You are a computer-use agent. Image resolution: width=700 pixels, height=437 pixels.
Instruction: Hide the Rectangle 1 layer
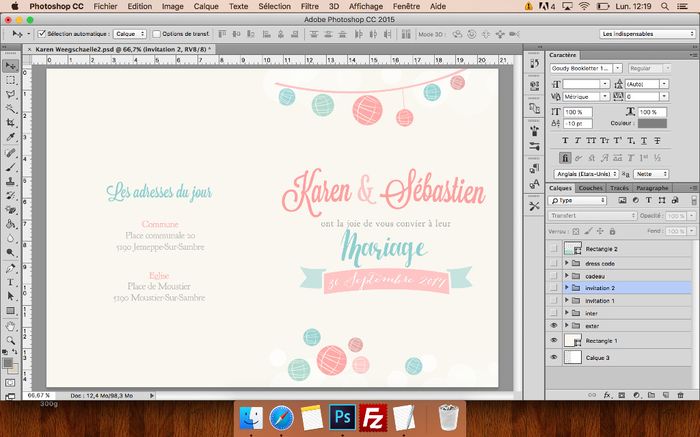[x=554, y=340]
